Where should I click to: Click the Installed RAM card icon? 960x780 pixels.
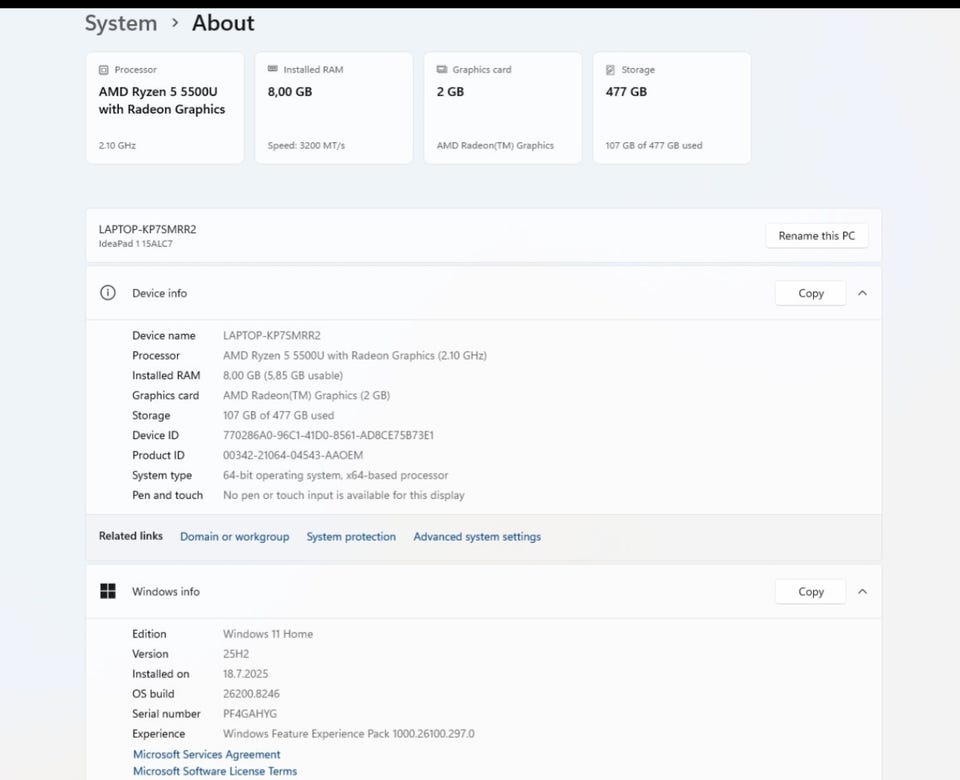click(272, 69)
